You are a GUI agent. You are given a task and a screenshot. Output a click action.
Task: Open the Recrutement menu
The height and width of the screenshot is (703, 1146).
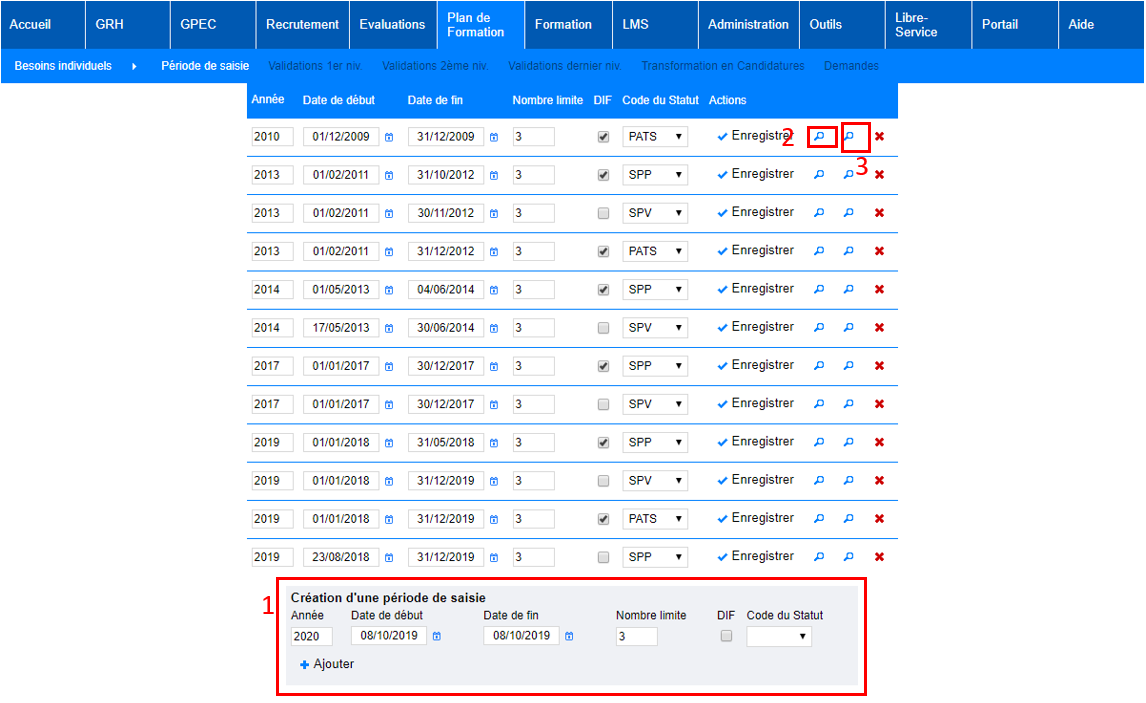[x=302, y=24]
